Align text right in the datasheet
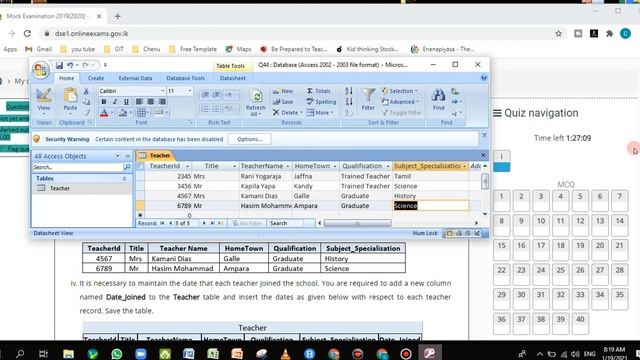640x360 pixels. coord(162,102)
